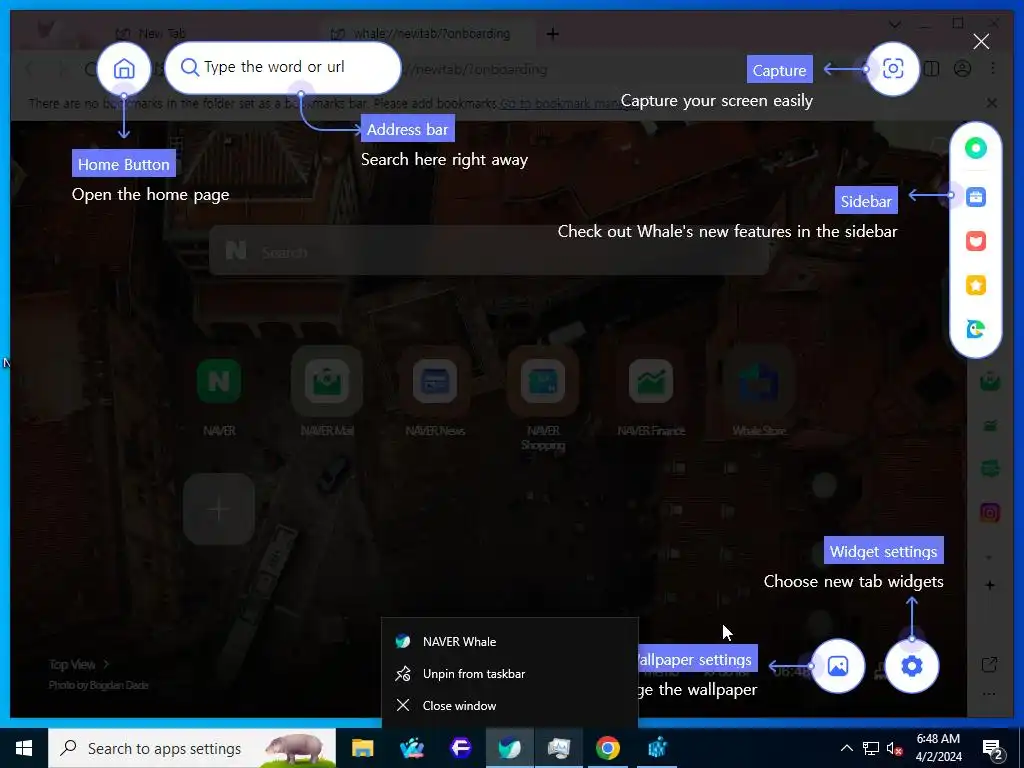Add a sidebar app with plus icon
This screenshot has width=1024, height=768.
point(990,585)
